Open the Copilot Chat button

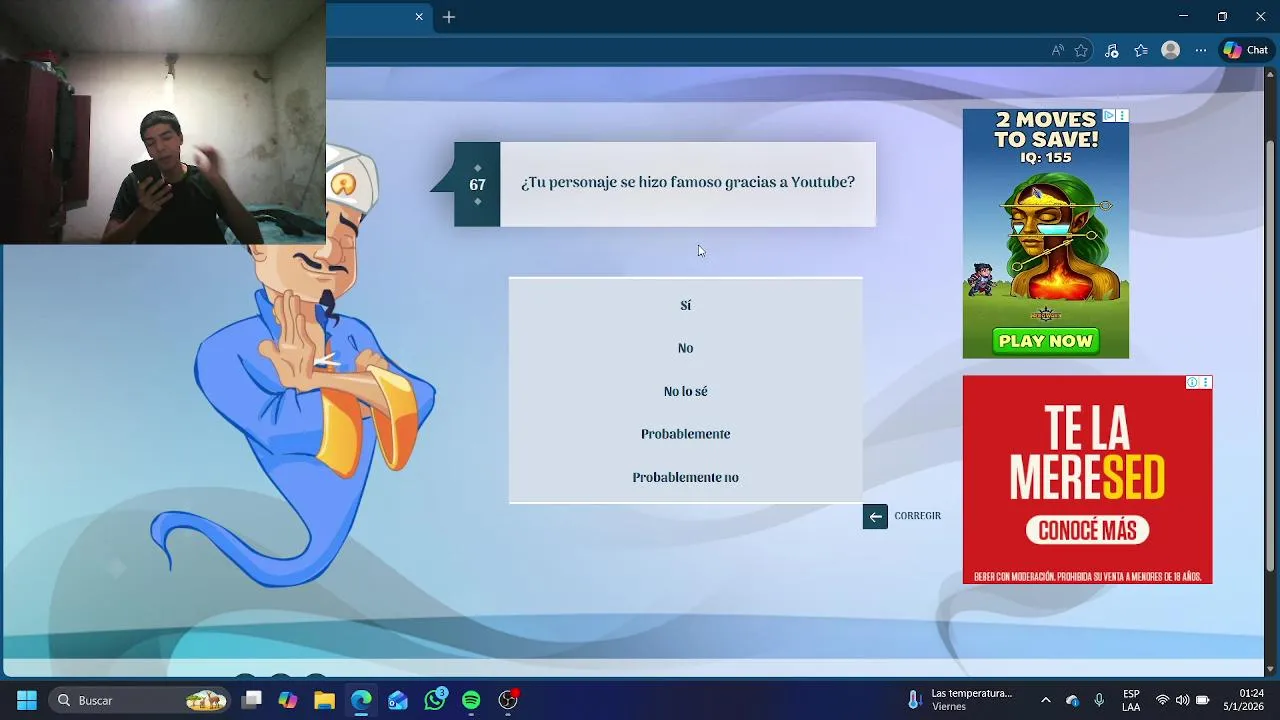pyautogui.click(x=1246, y=50)
